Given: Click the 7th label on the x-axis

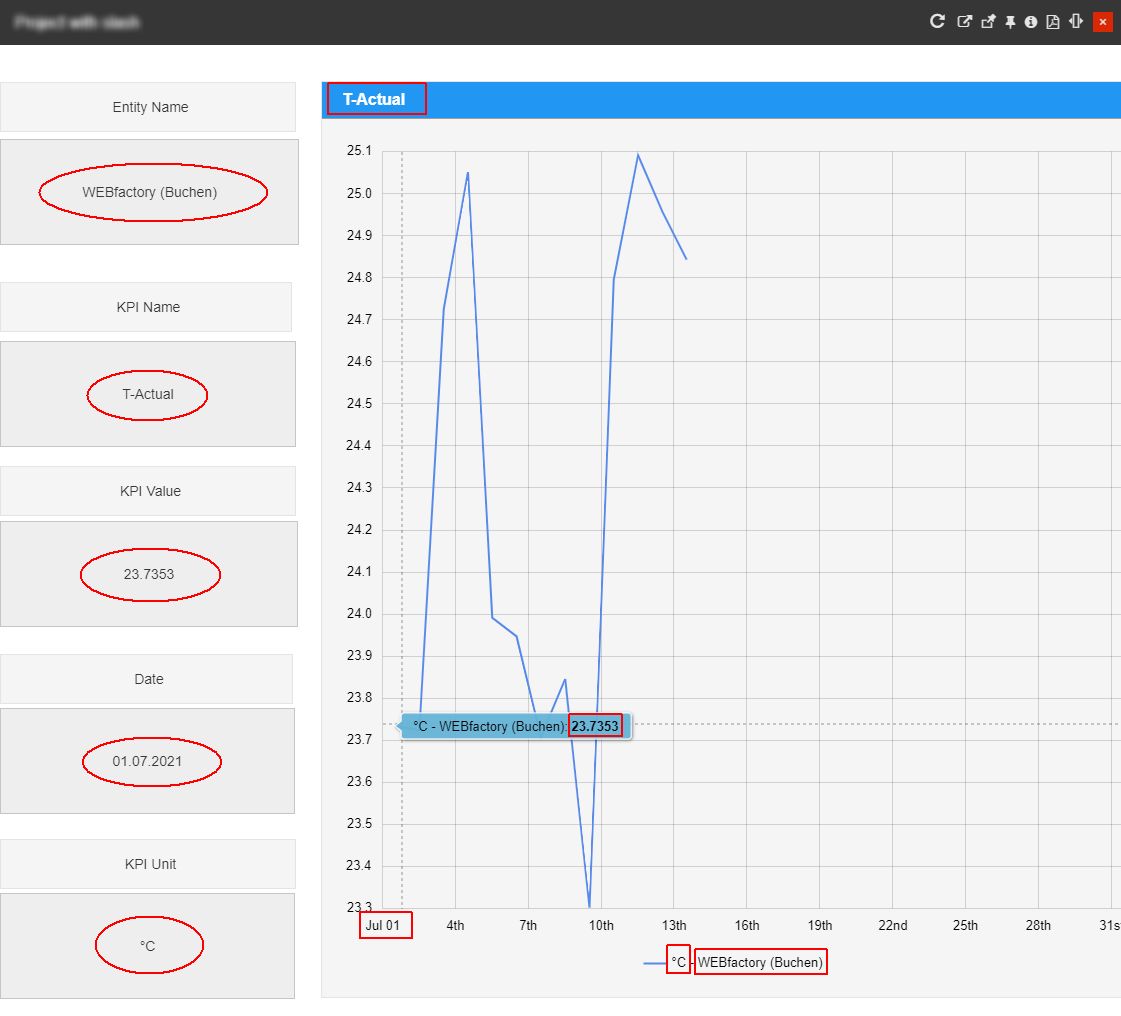Looking at the screenshot, I should pos(528,925).
